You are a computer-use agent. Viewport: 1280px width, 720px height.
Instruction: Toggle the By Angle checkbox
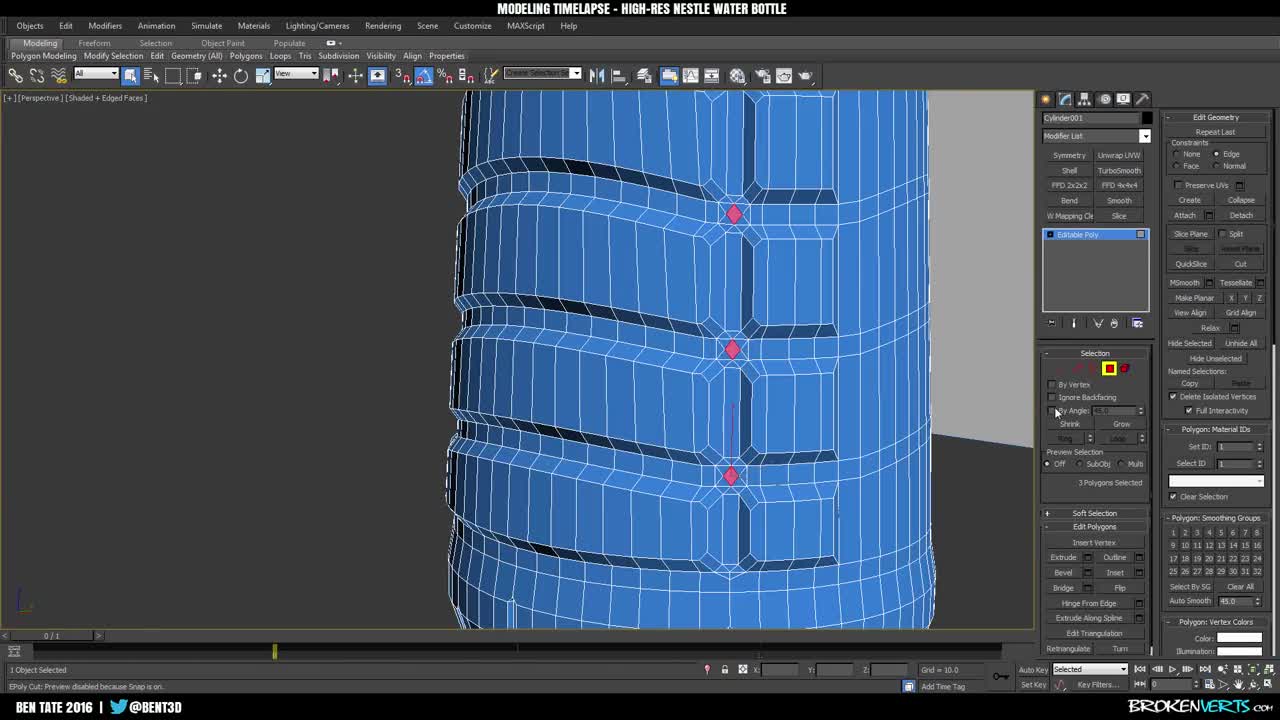1052,411
